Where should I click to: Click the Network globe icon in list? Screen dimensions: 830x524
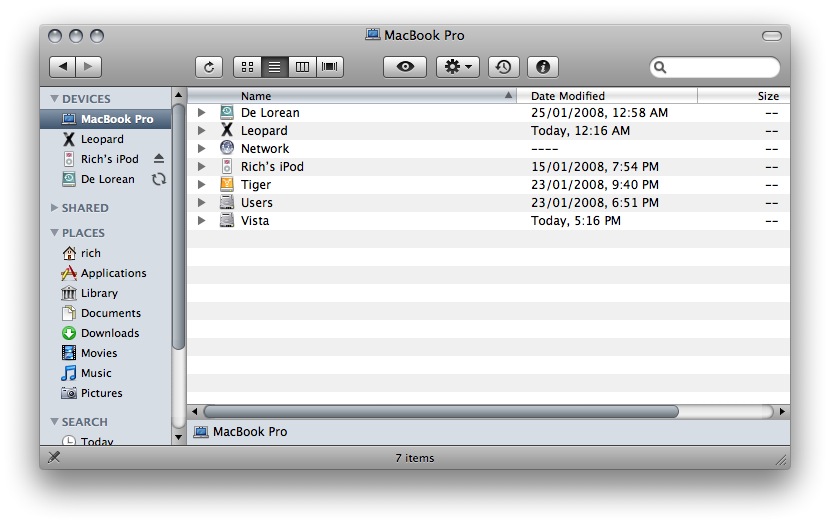(x=227, y=148)
